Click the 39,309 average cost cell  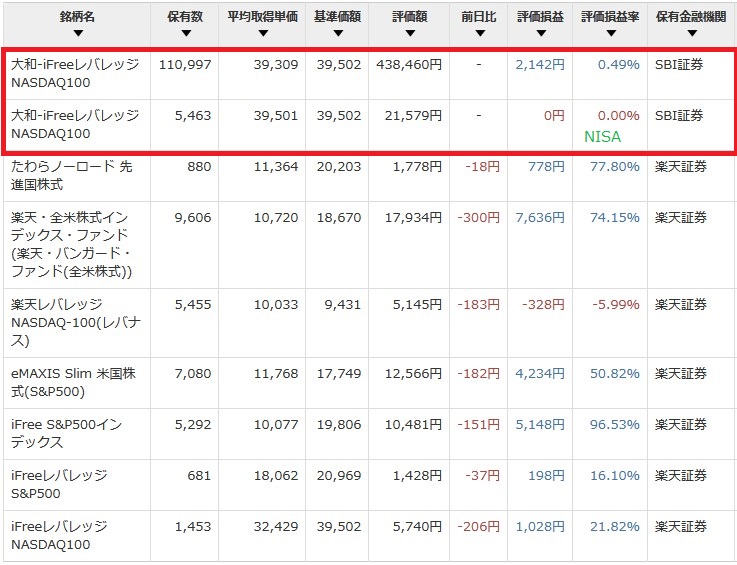276,64
